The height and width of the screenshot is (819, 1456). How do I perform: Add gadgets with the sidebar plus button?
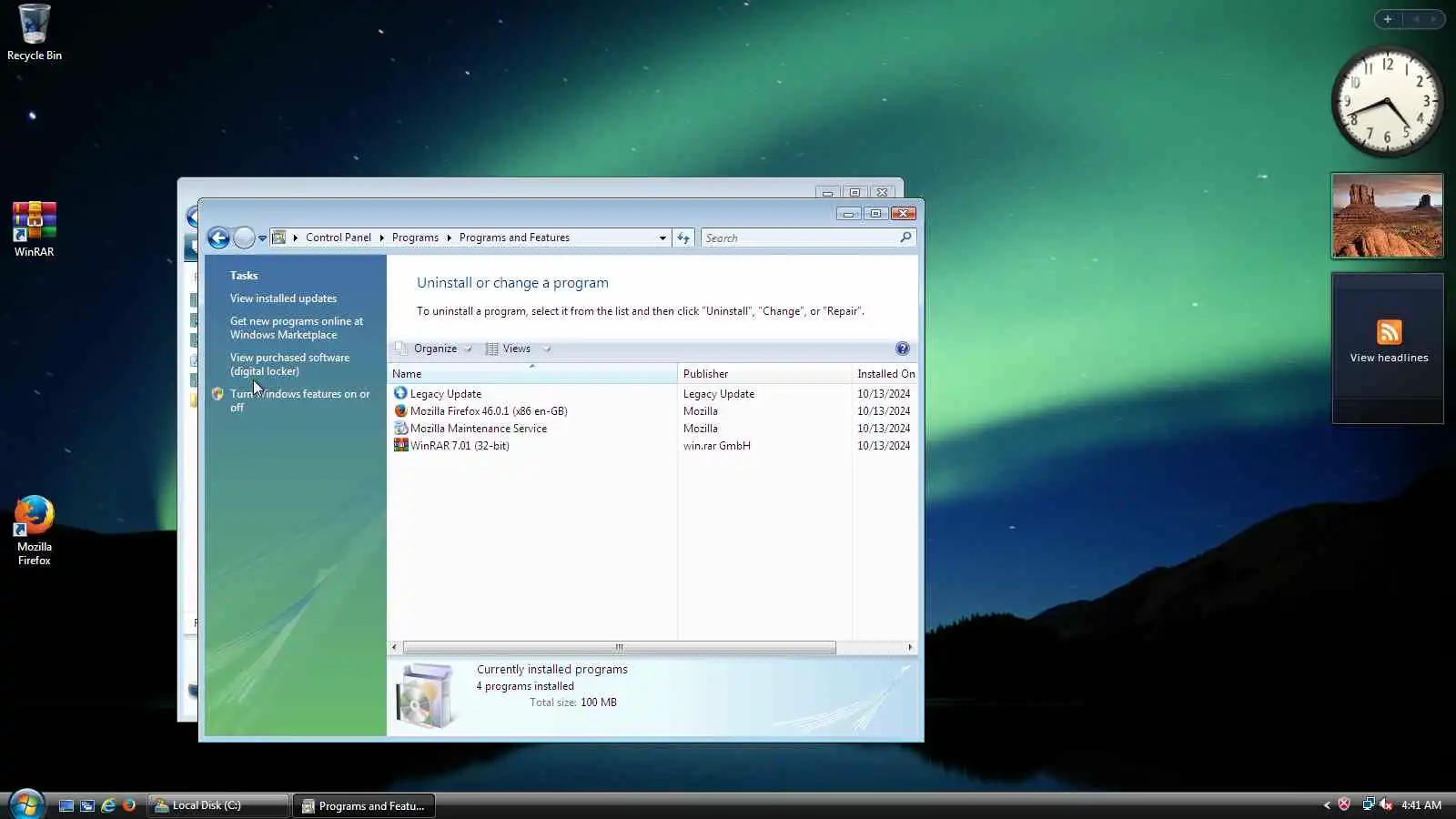click(x=1388, y=19)
